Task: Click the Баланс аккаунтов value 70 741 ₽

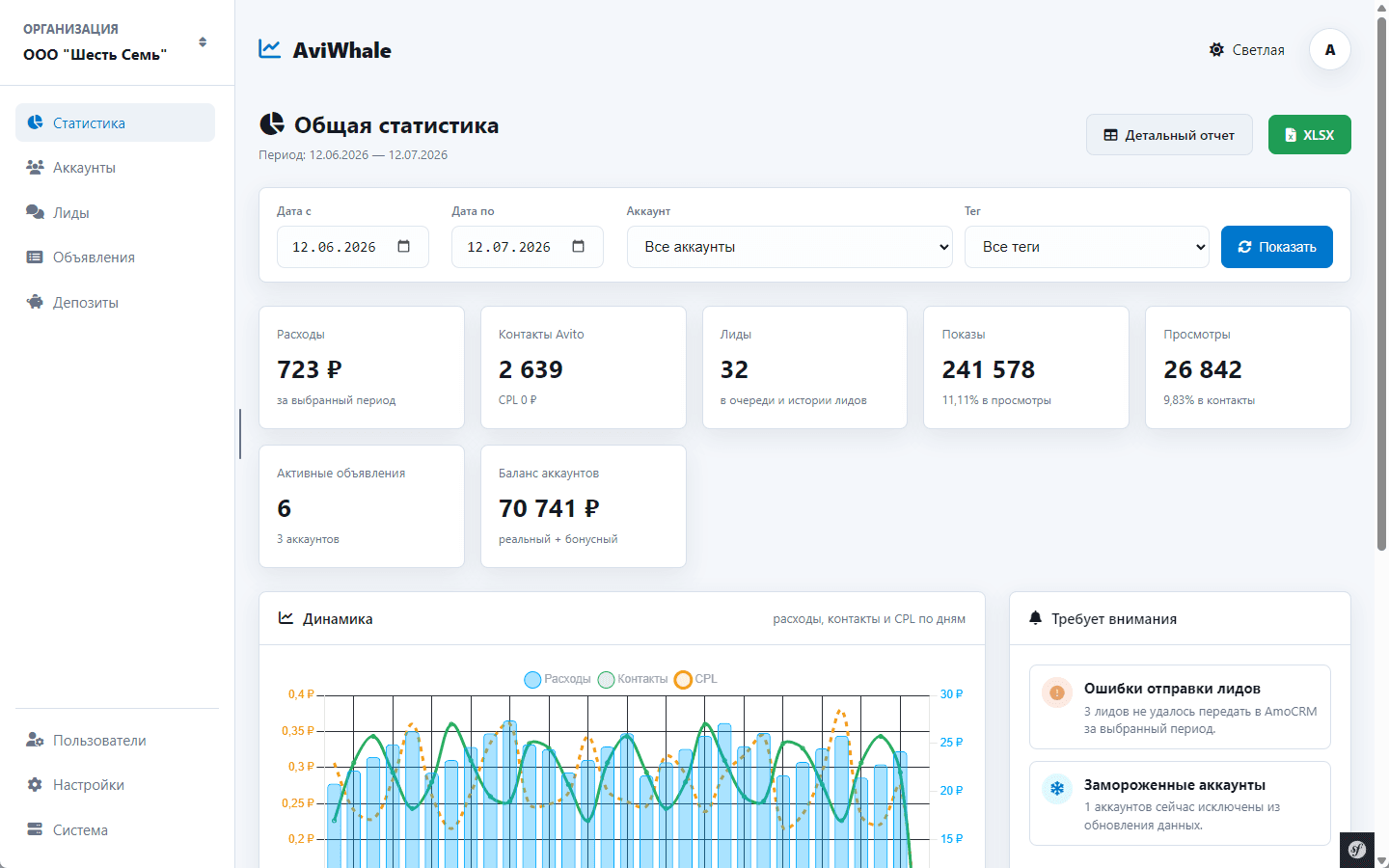Action: pyautogui.click(x=549, y=508)
